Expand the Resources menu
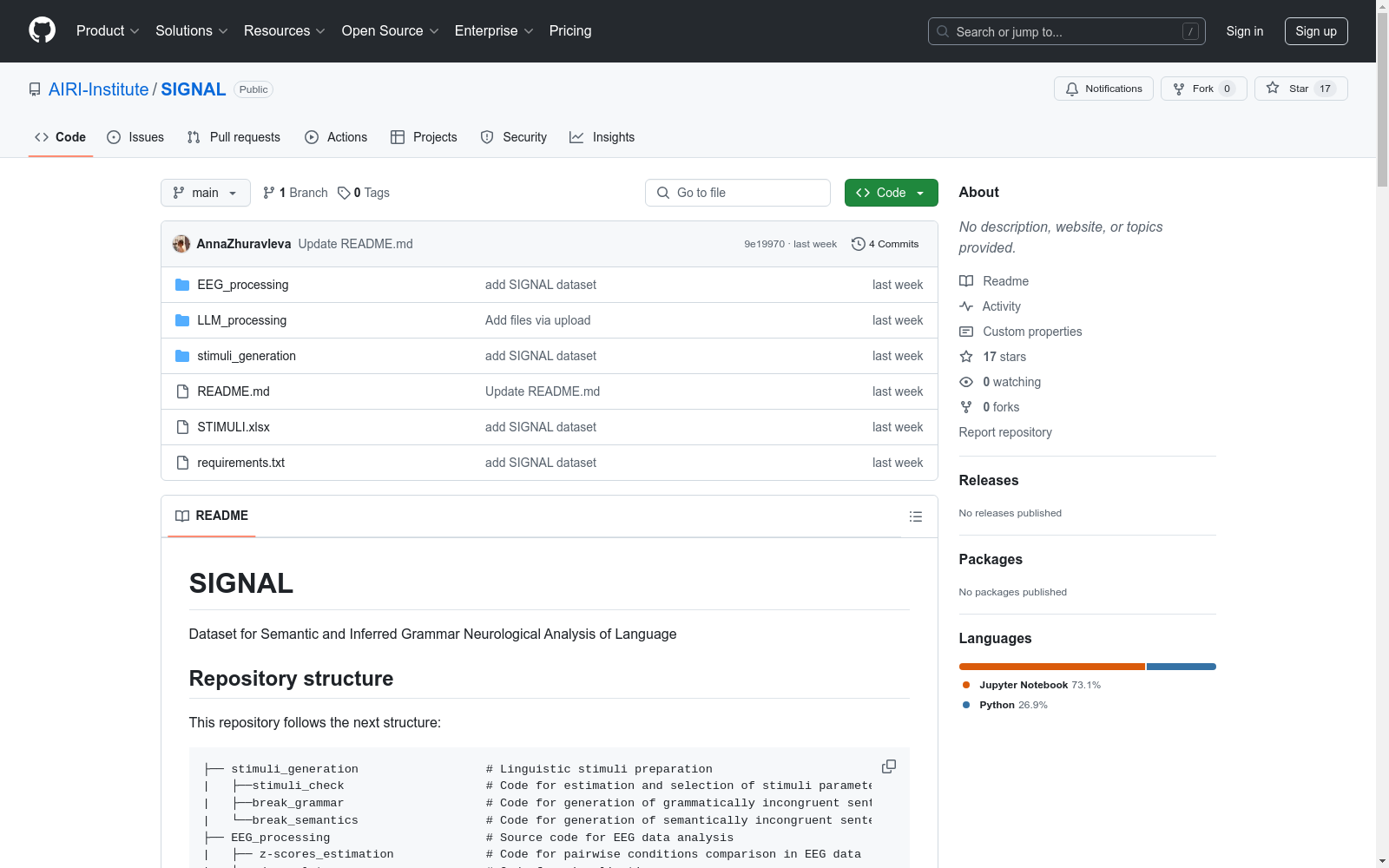This screenshot has width=1389, height=868. click(285, 30)
